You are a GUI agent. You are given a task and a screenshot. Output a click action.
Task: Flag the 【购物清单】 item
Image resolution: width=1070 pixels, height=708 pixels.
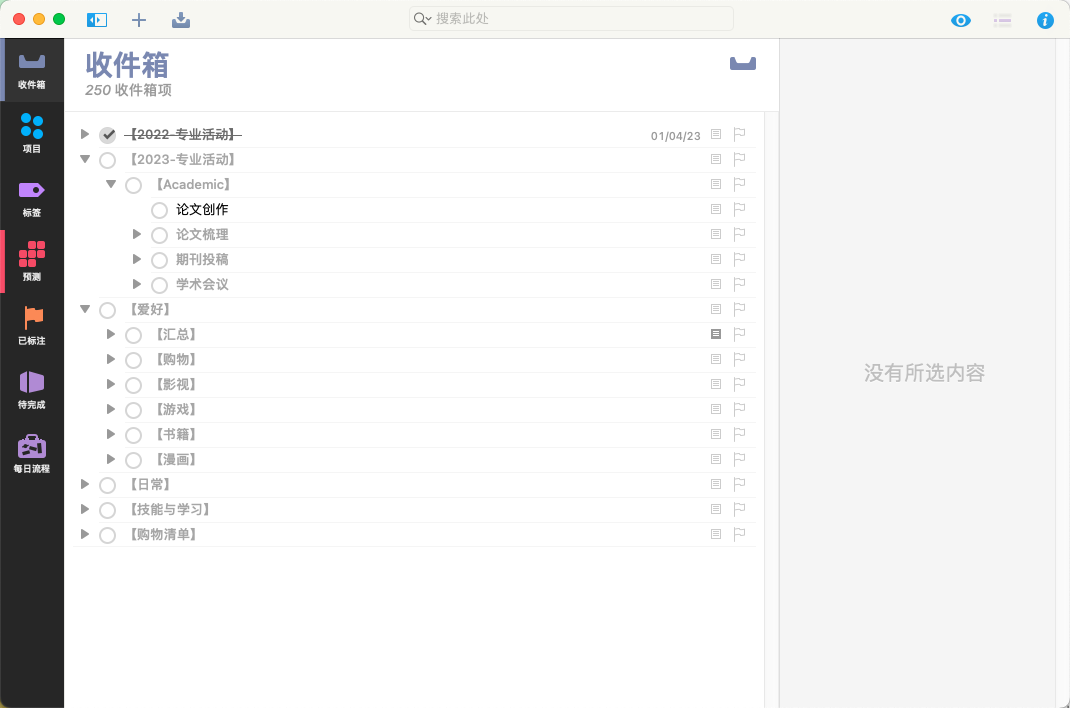(x=740, y=534)
